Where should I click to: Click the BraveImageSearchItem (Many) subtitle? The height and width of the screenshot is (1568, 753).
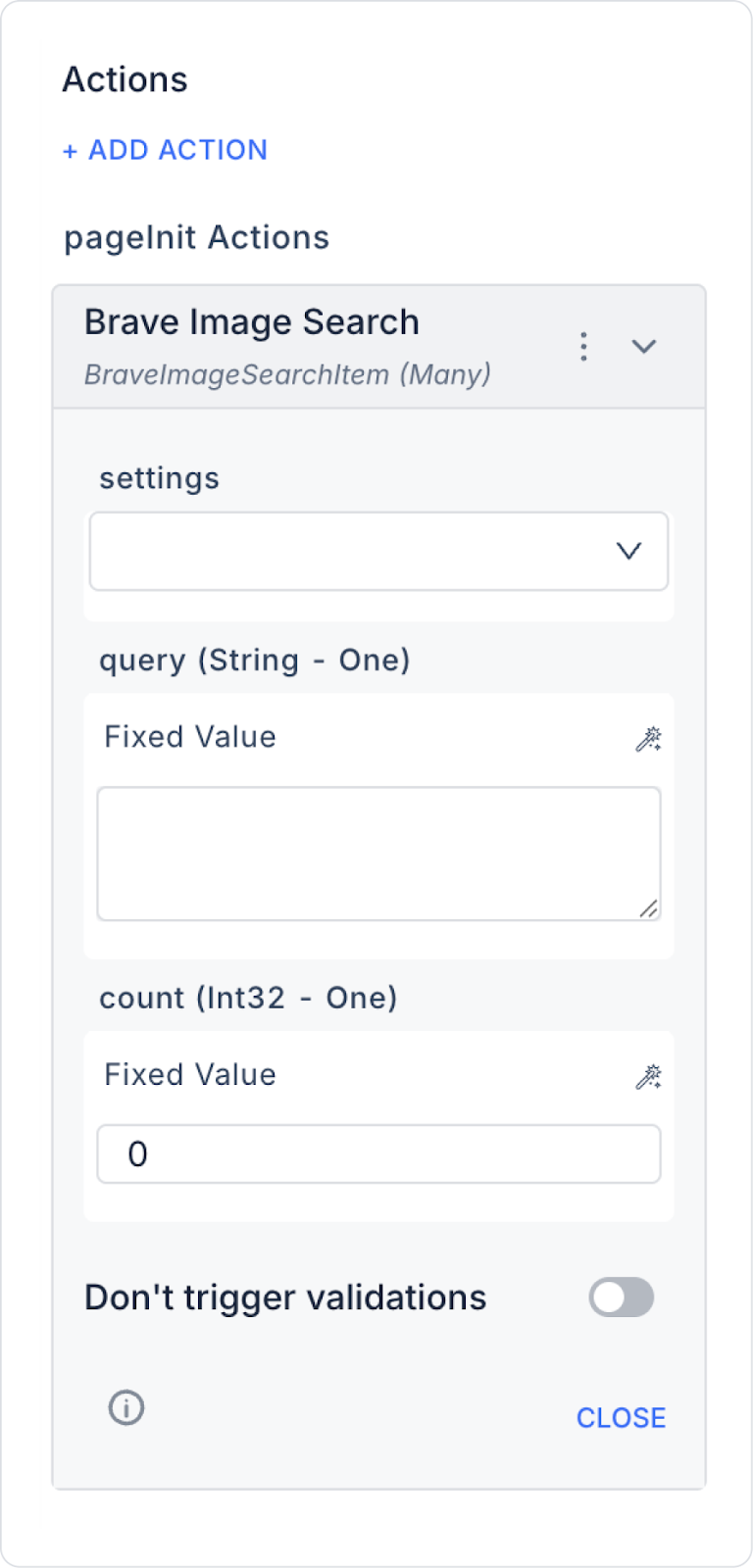click(x=287, y=374)
